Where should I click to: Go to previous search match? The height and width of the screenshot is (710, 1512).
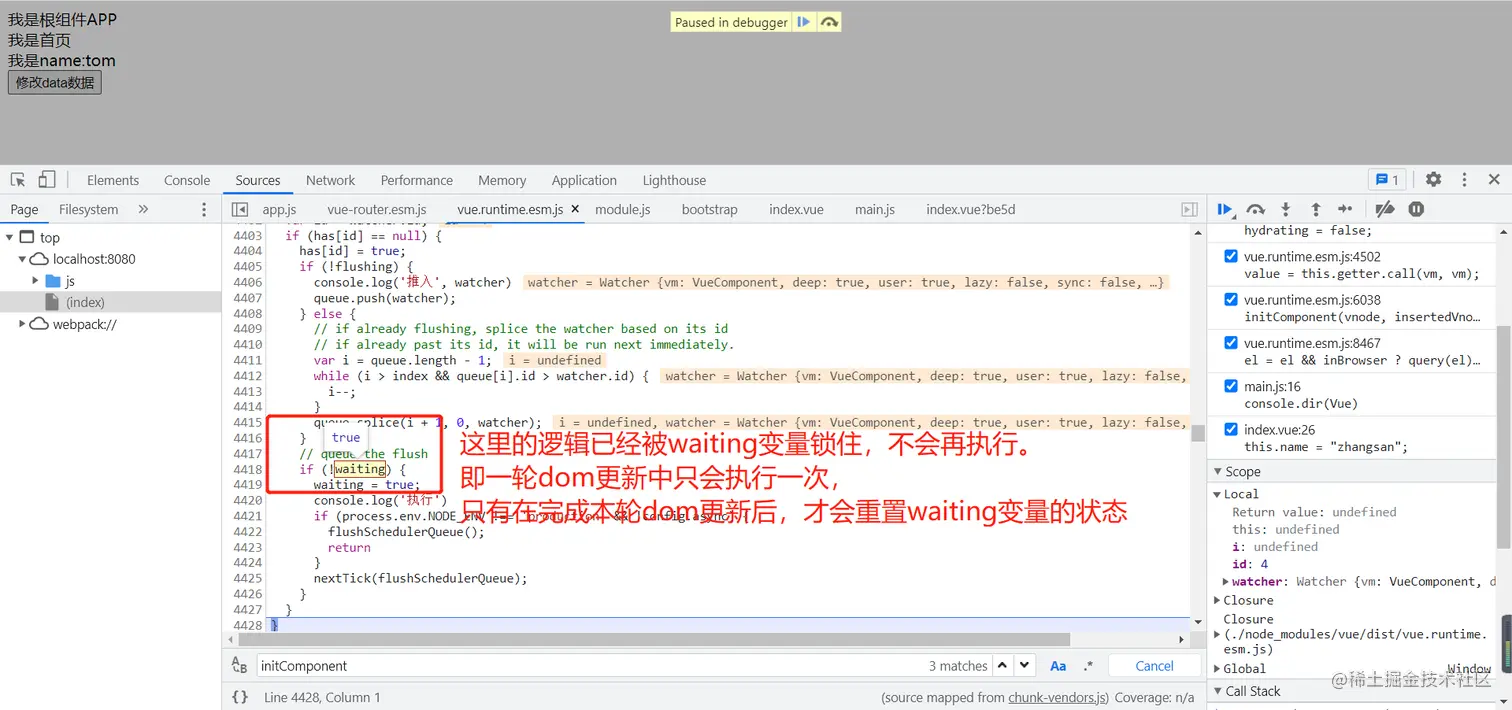(1002, 666)
